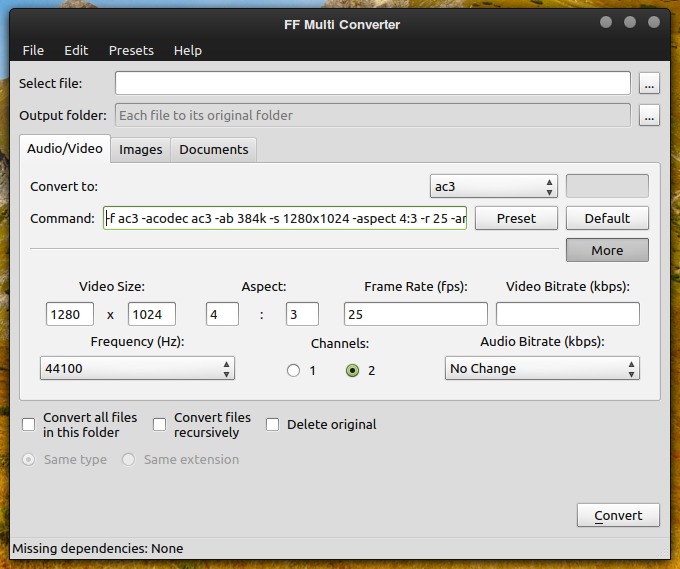This screenshot has width=680, height=569.
Task: Click the aspect field showing 4
Action: [x=222, y=314]
